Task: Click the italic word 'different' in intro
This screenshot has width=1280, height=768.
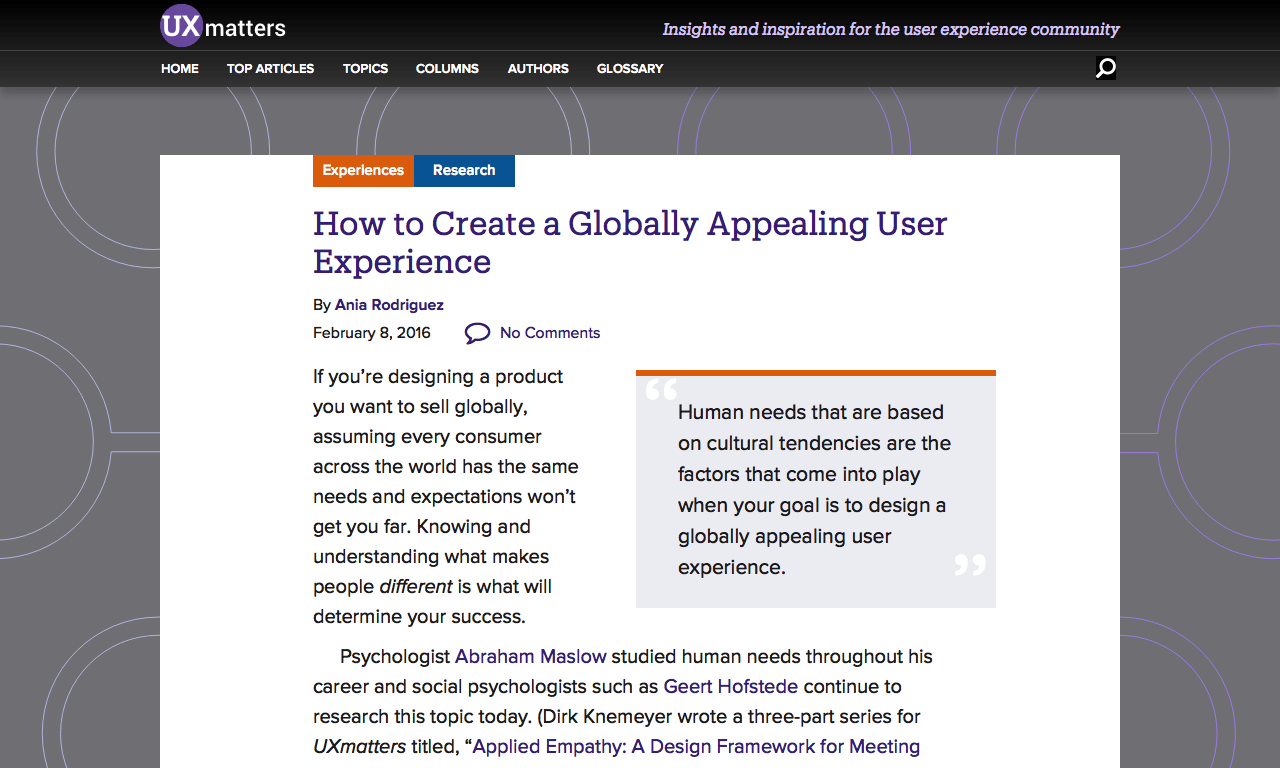Action: [416, 587]
